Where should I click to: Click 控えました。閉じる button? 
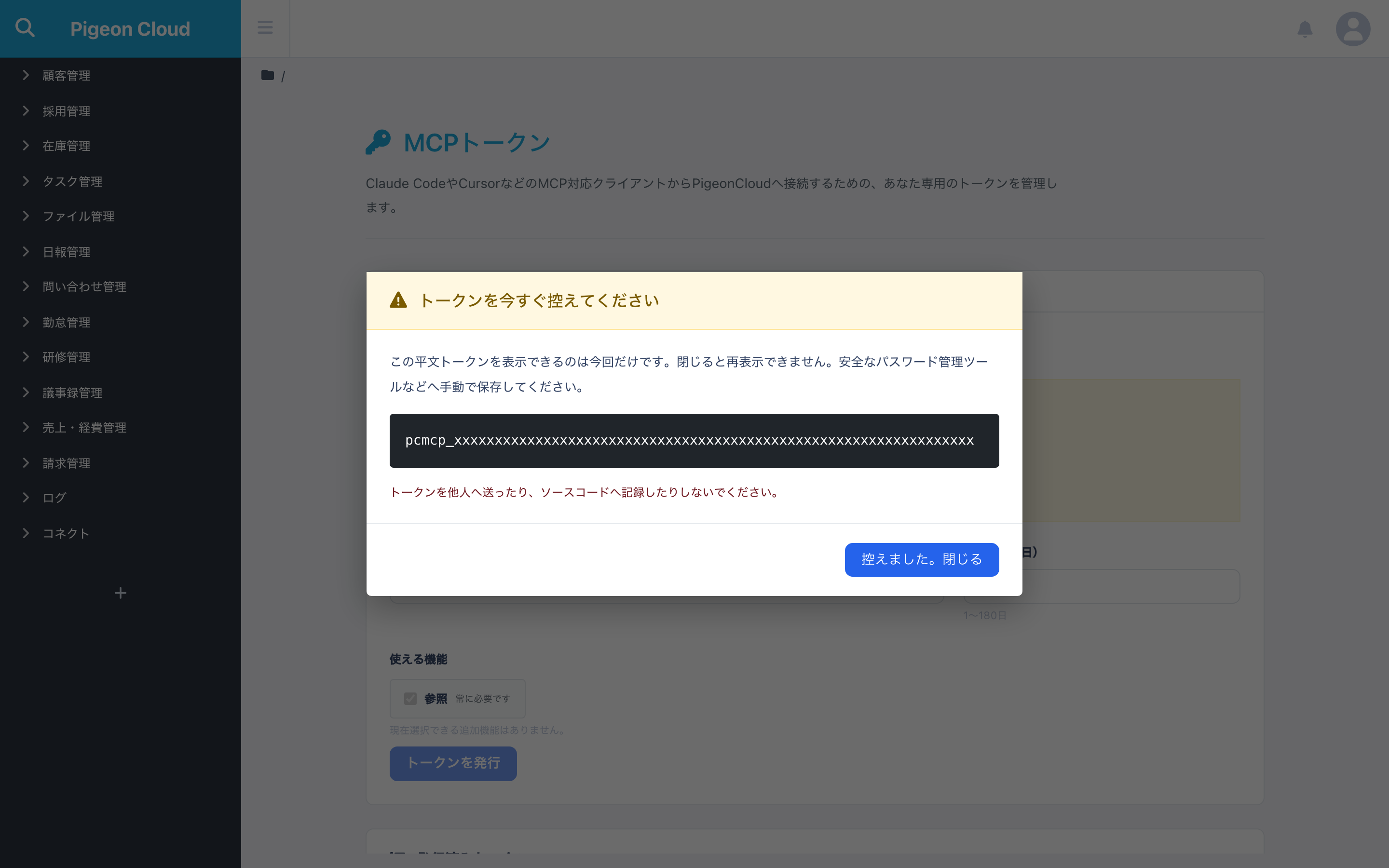(x=922, y=560)
